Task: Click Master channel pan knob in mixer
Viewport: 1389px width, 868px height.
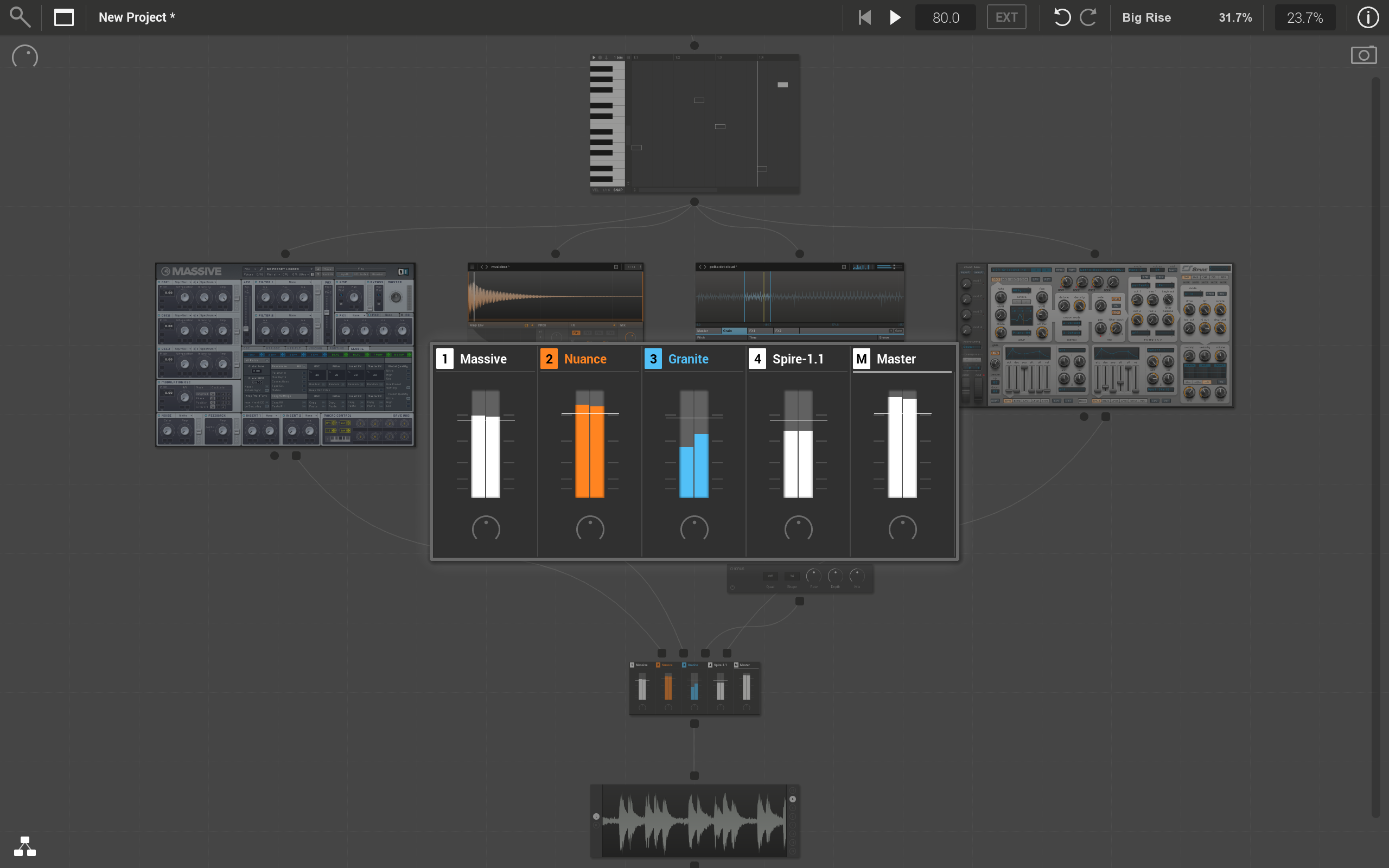Action: (x=902, y=528)
